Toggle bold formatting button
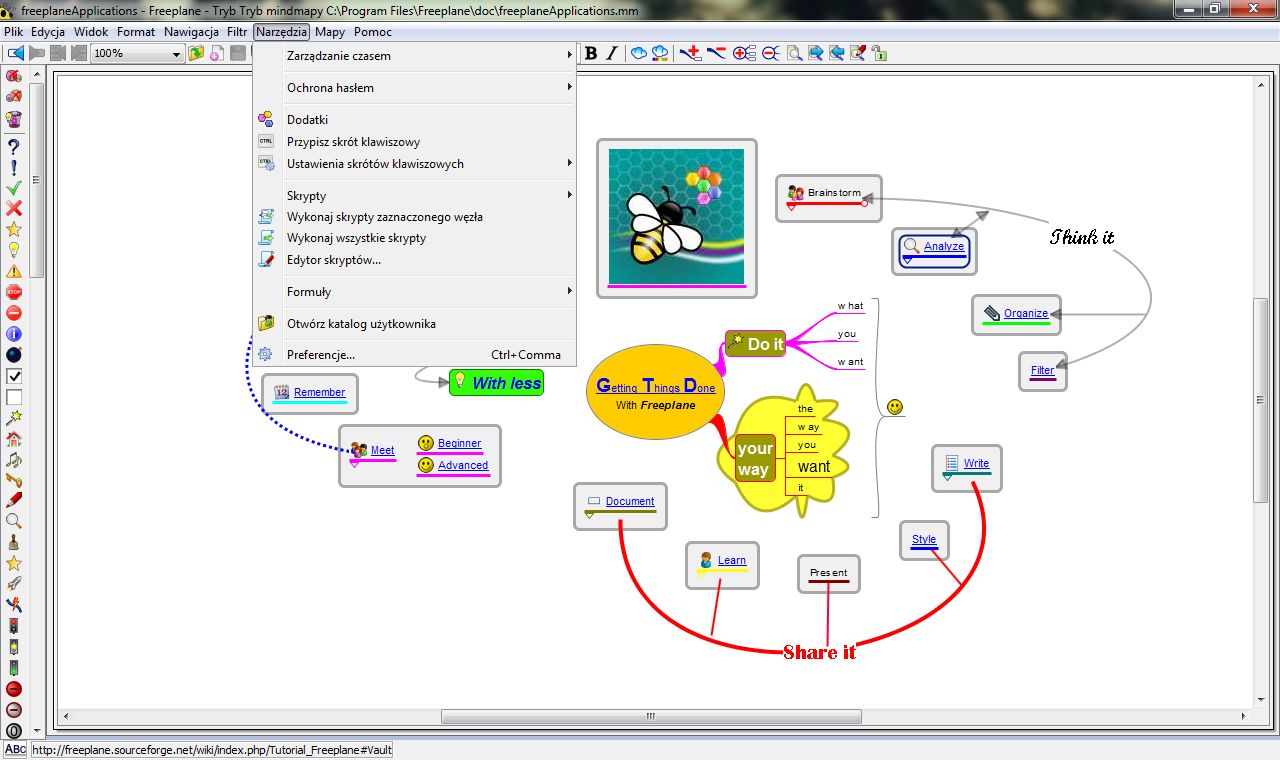The width and height of the screenshot is (1280, 760). coord(591,53)
